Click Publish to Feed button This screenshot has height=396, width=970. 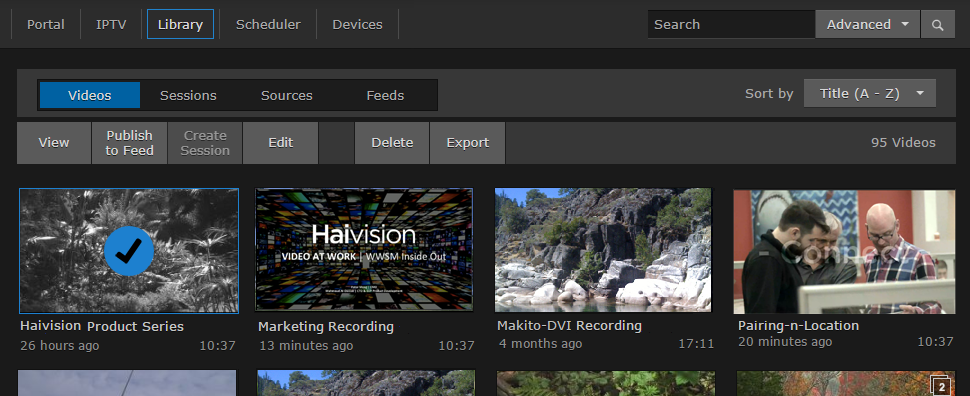click(129, 143)
